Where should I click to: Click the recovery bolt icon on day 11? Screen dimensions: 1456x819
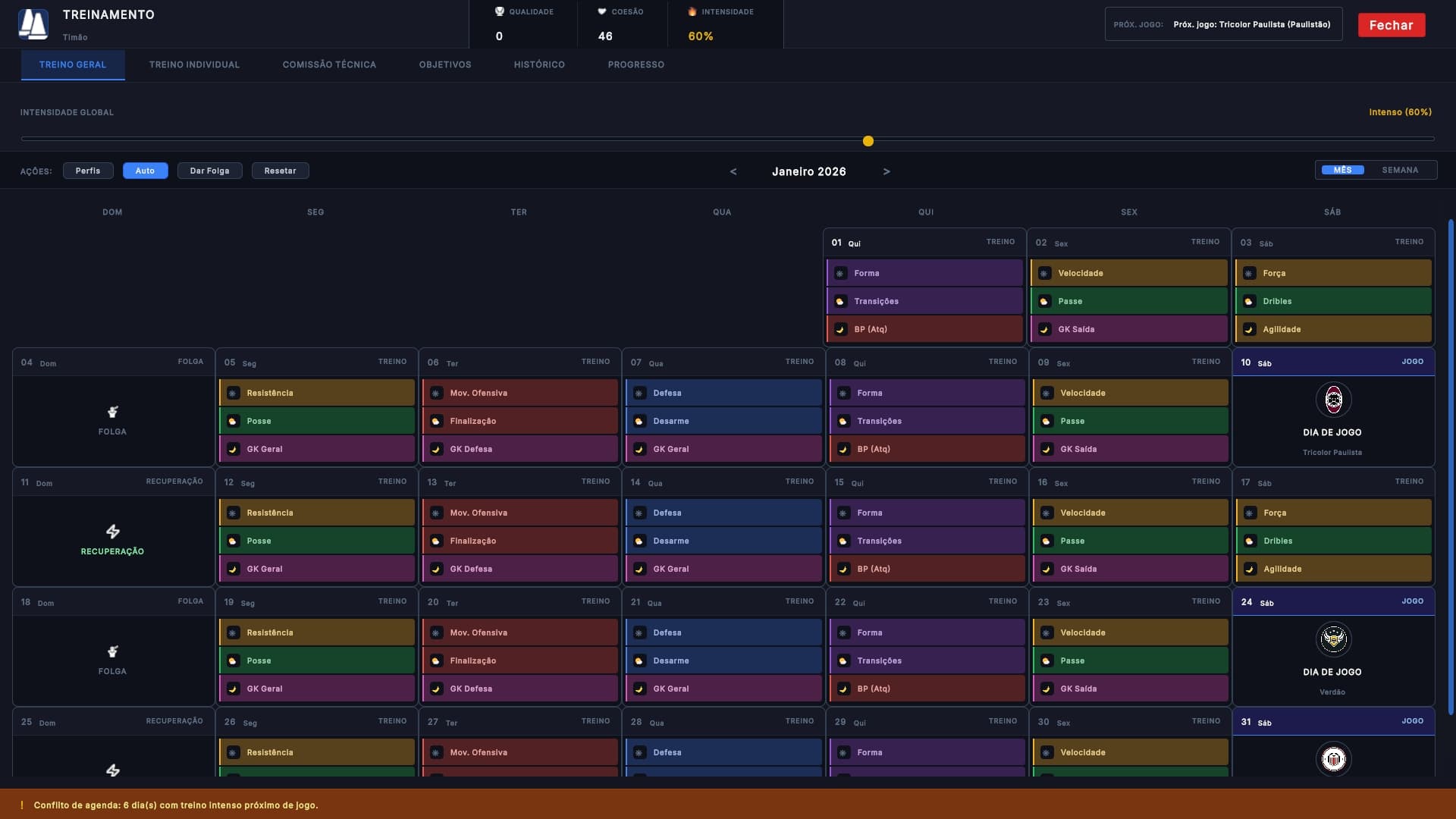pyautogui.click(x=112, y=531)
